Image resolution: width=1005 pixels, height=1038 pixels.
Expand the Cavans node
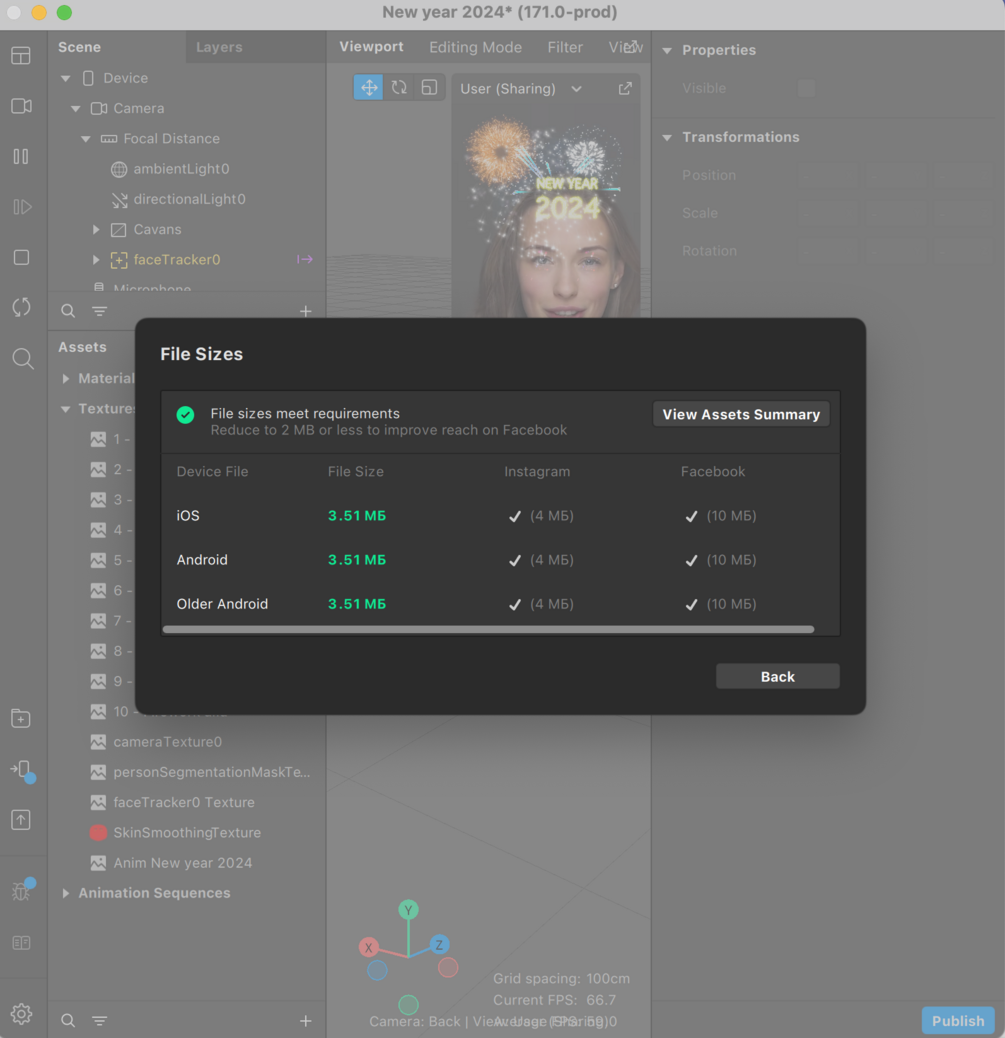click(x=96, y=230)
